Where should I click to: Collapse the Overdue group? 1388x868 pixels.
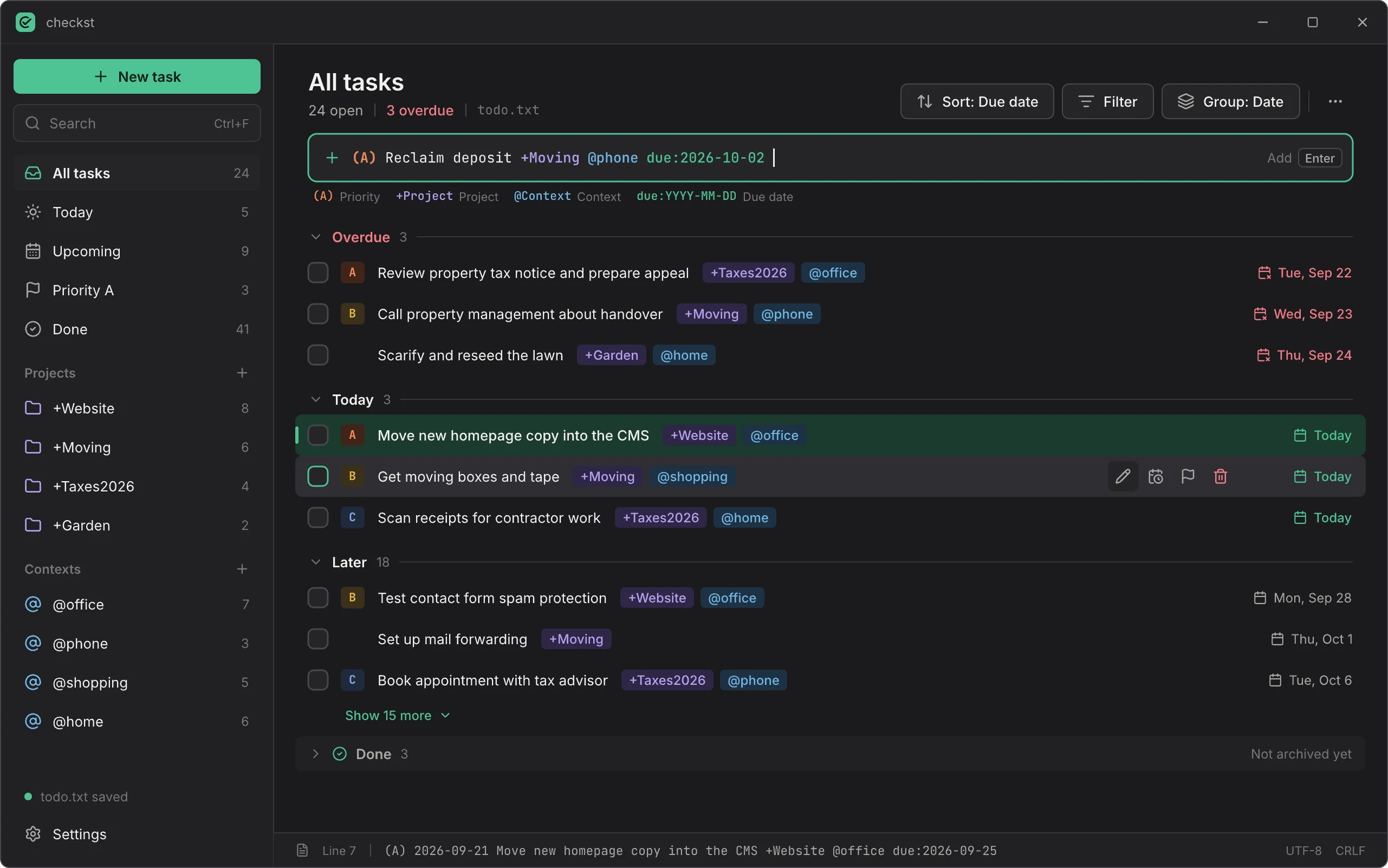[315, 237]
